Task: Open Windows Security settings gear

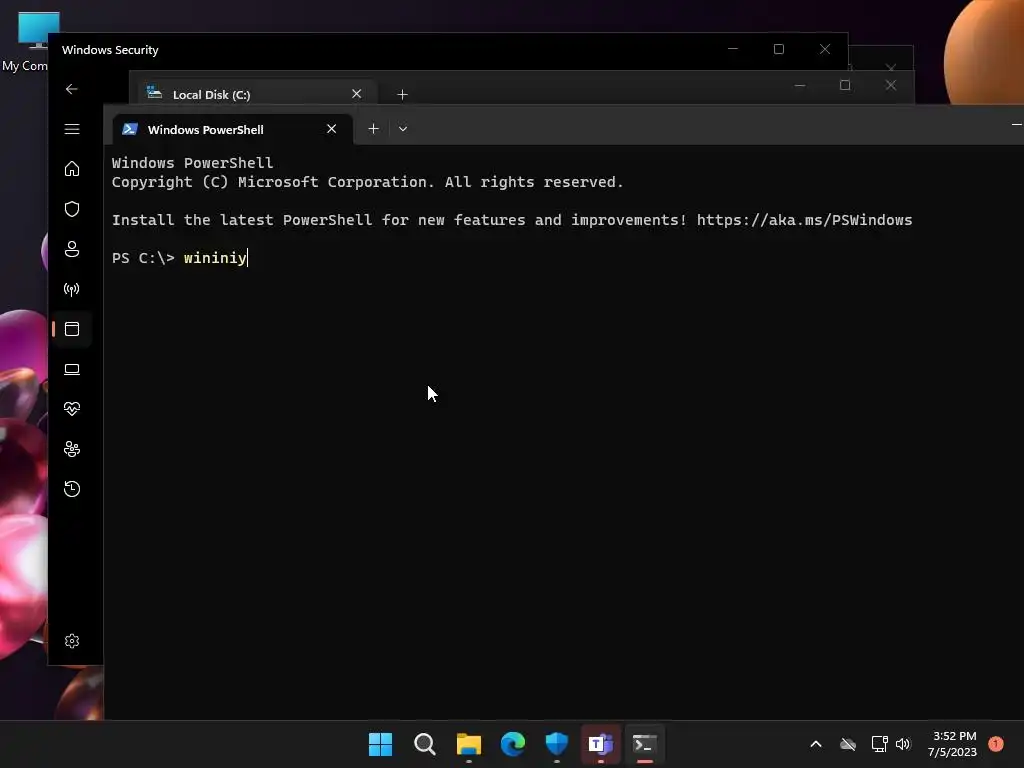Action: [72, 641]
